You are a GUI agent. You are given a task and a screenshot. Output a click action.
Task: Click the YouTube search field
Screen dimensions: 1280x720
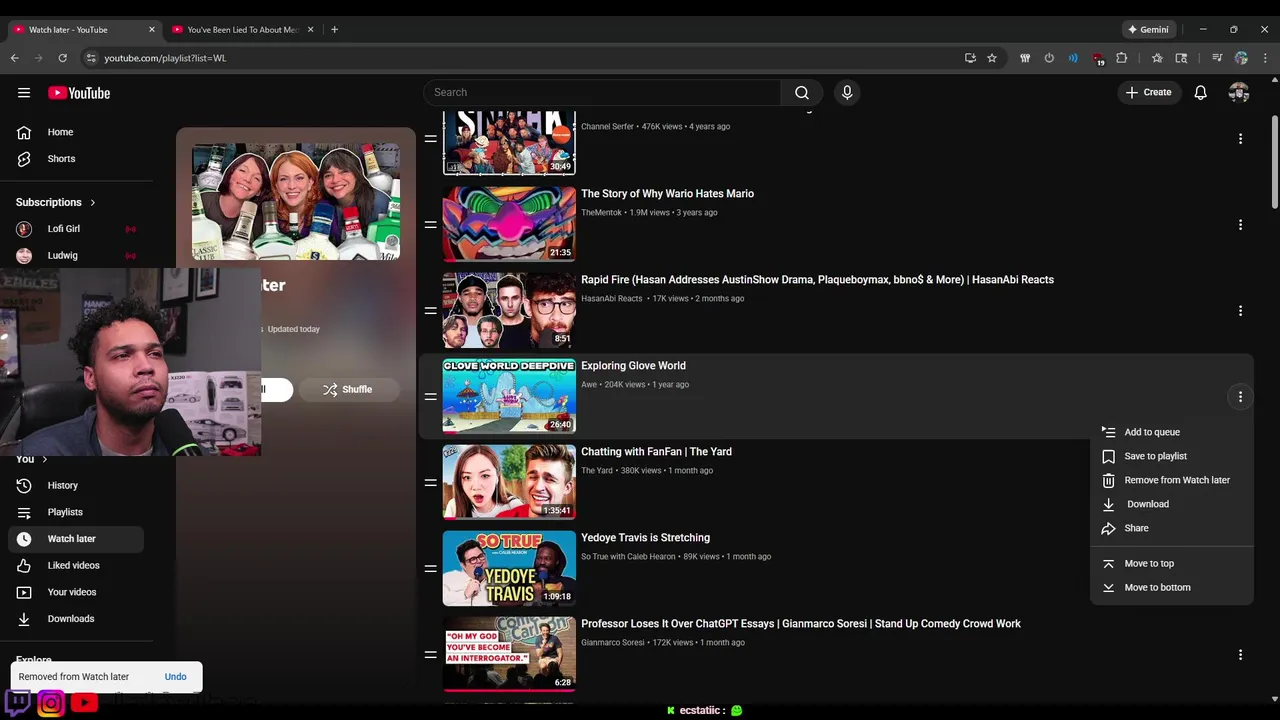pyautogui.click(x=602, y=93)
